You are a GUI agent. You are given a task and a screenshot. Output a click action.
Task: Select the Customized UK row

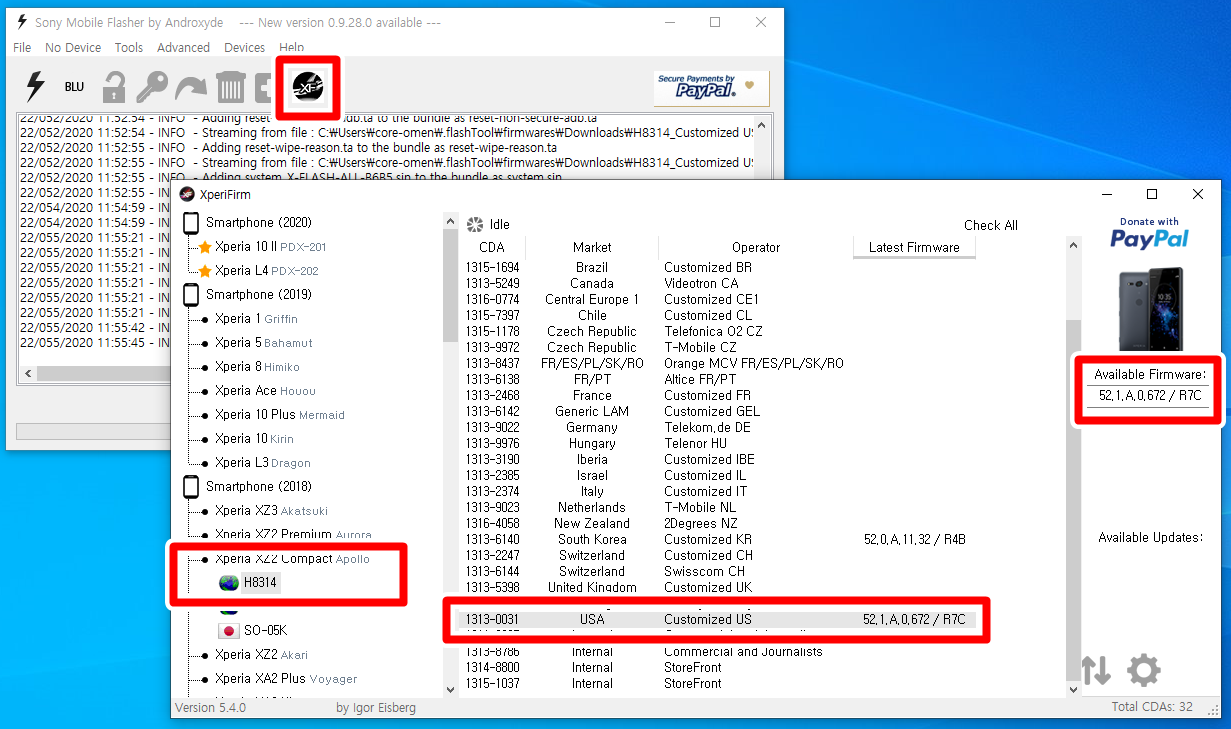click(x=716, y=587)
